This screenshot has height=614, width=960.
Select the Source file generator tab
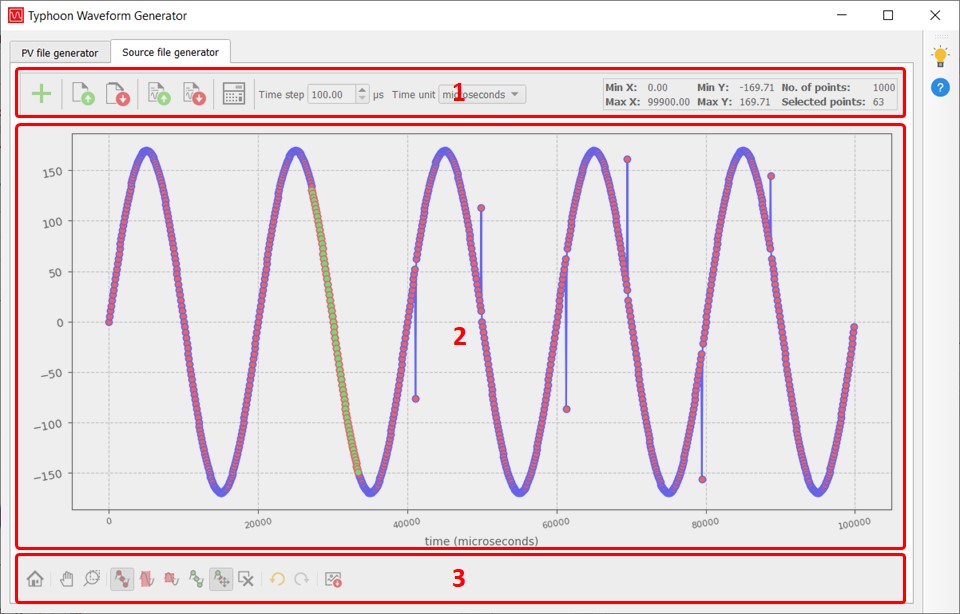click(x=170, y=52)
